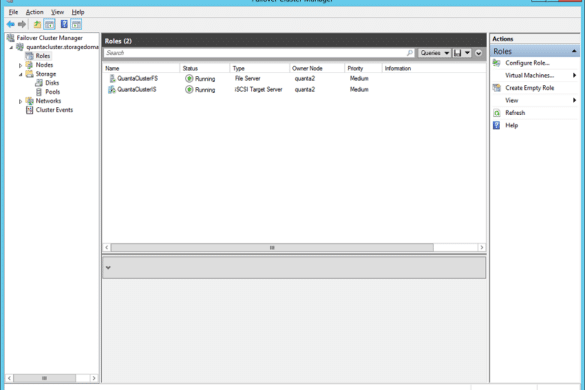Open the File menu
This screenshot has width=585, height=390.
point(13,12)
